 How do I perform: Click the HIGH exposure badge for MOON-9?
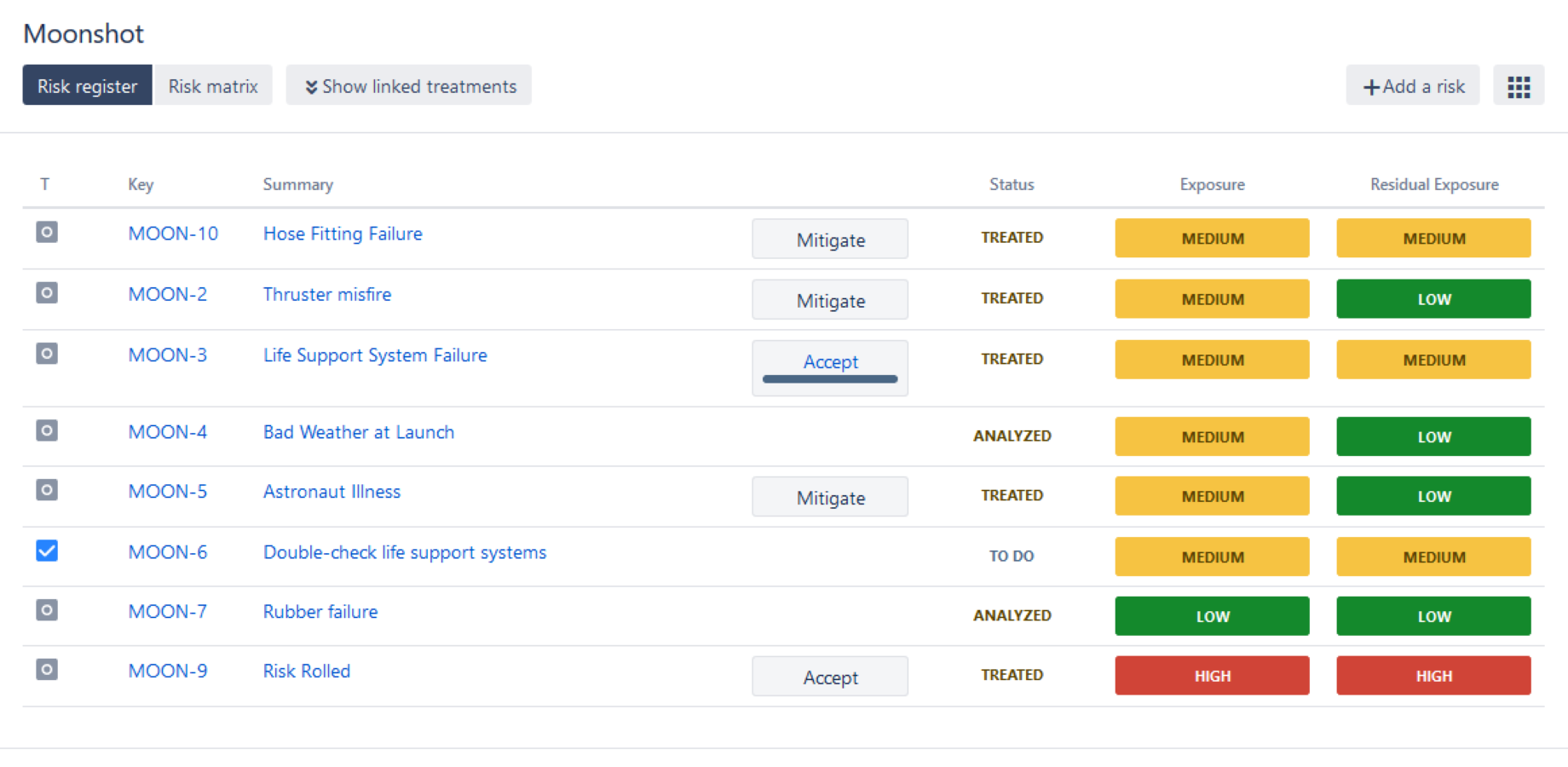tap(1212, 675)
